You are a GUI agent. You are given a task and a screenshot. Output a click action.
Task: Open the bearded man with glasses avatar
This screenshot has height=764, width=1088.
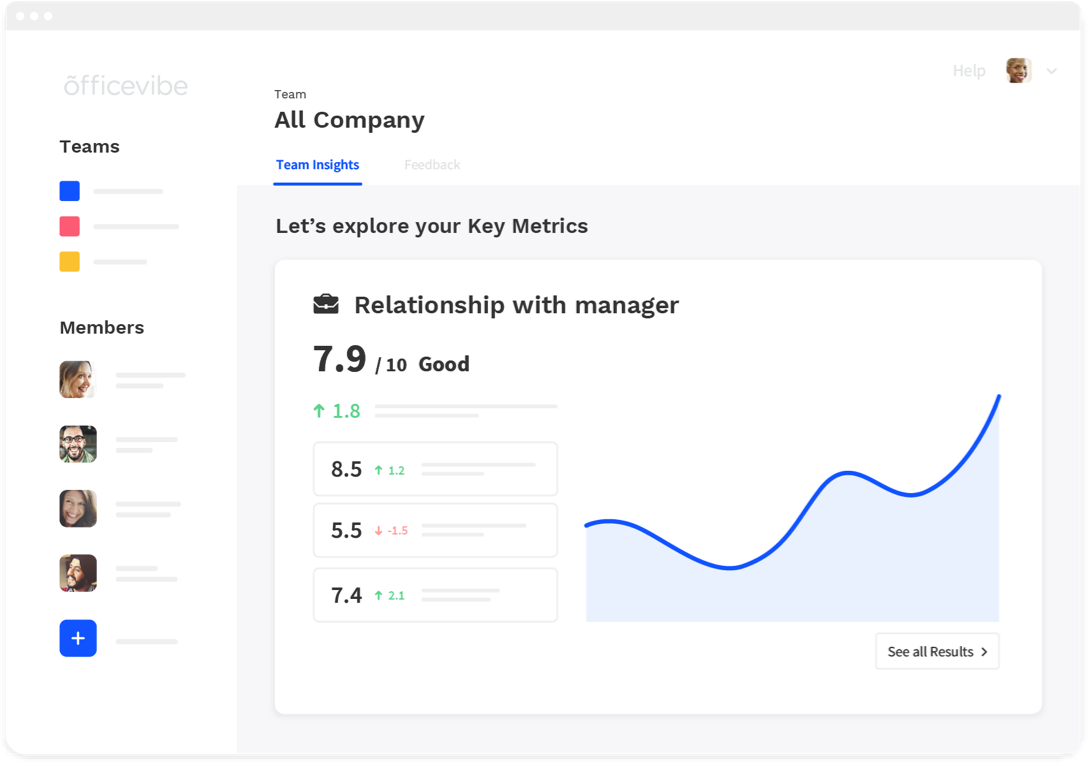click(78, 444)
